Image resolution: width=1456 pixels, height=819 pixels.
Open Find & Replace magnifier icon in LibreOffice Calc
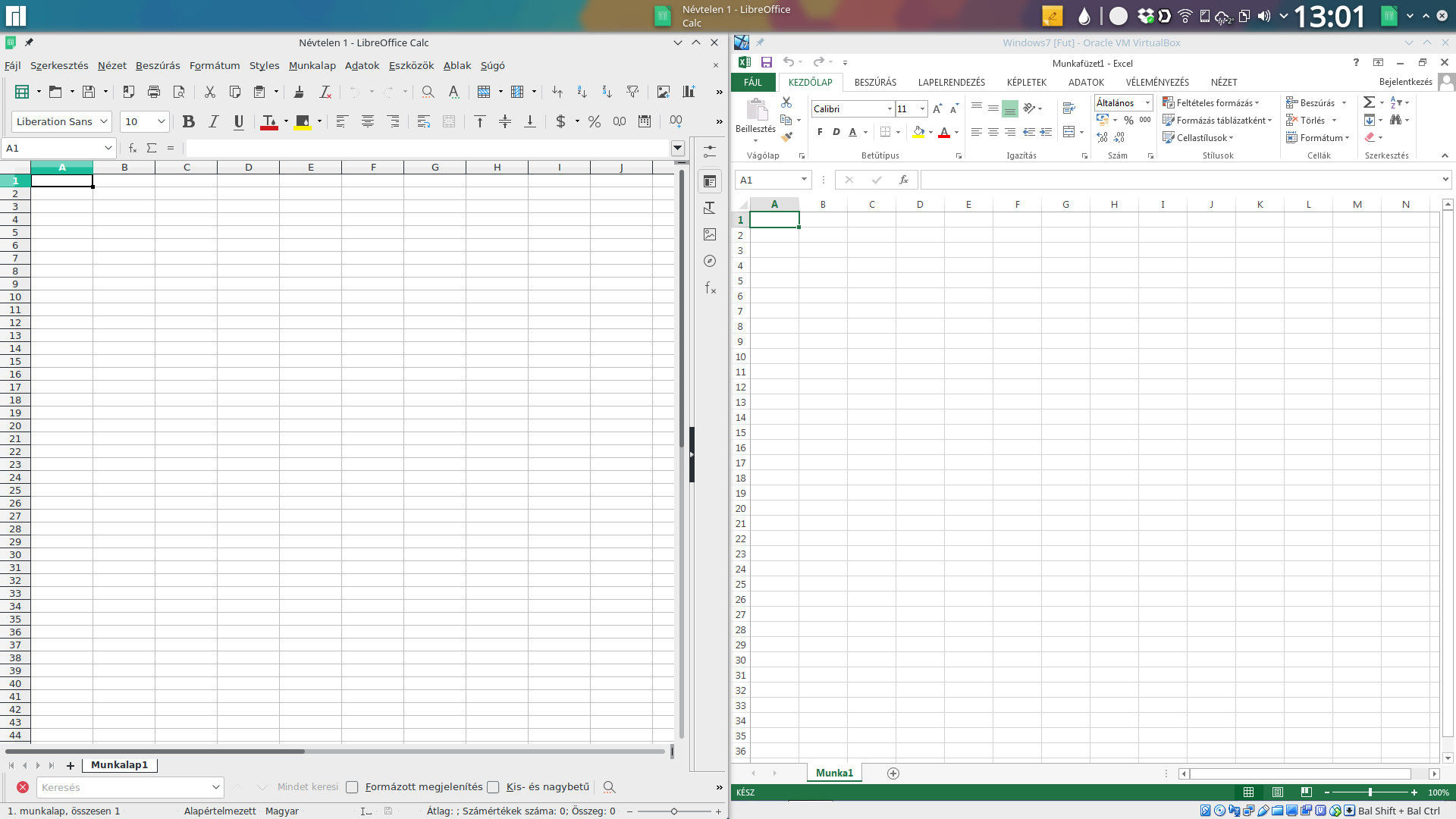click(428, 92)
